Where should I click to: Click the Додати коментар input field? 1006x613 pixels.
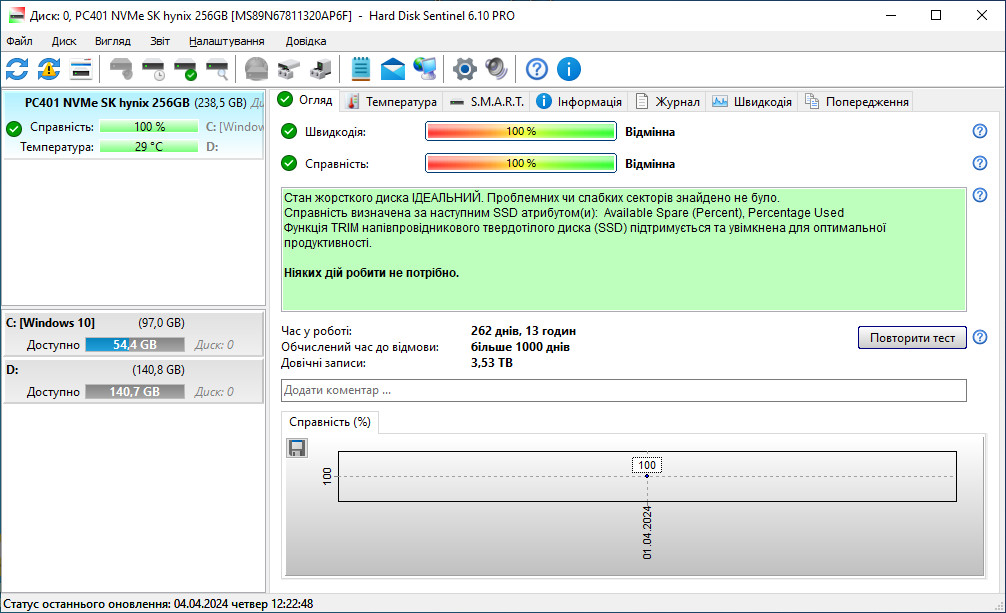pos(624,390)
